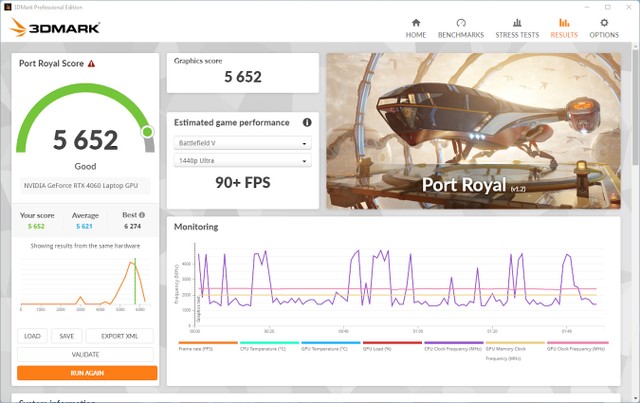The image size is (640, 403).
Task: Click the 'Showing results from the same hardware' text
Action: pos(85,246)
